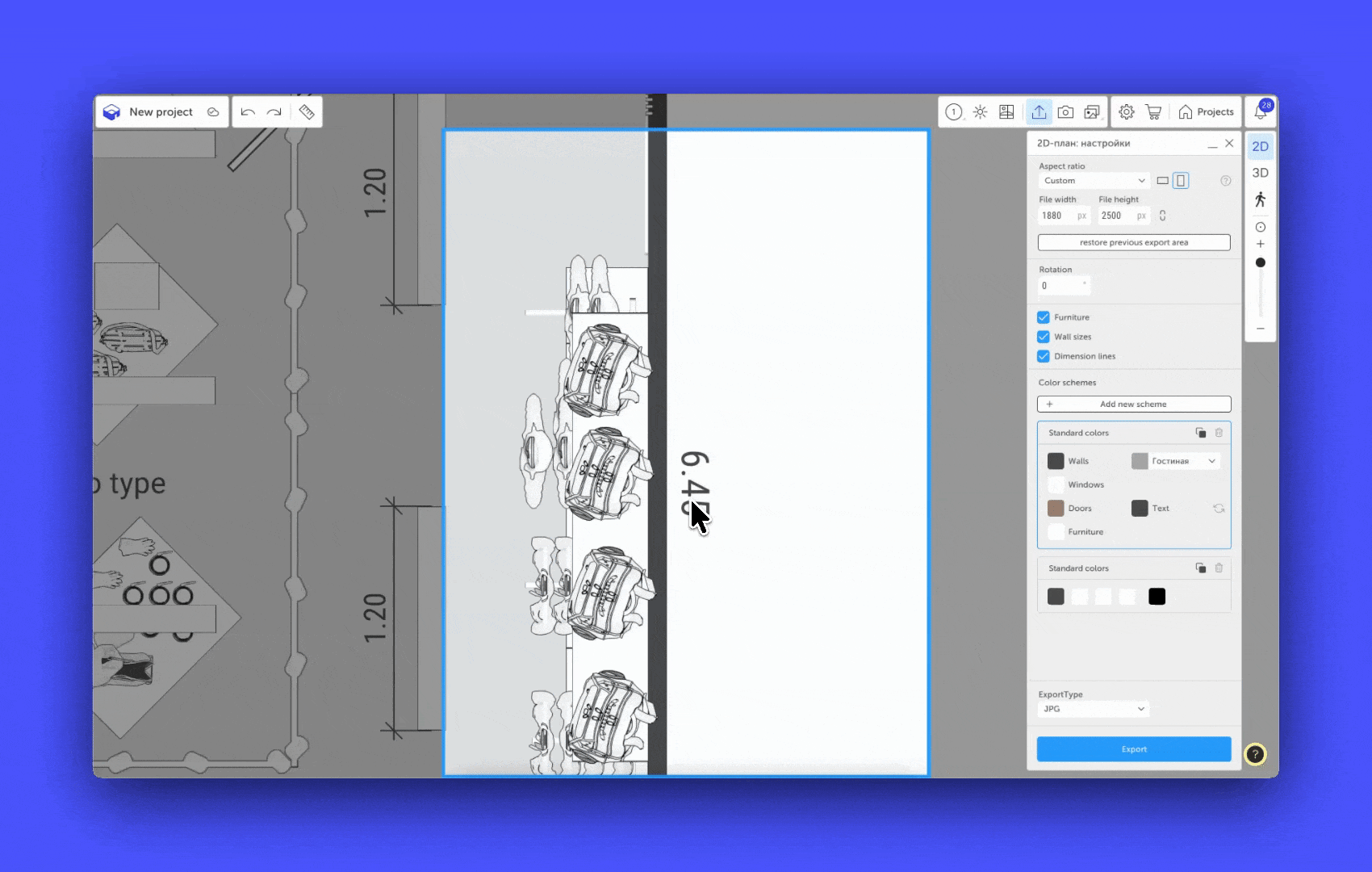
Task: Switch to 3D view tab
Action: 1260,173
